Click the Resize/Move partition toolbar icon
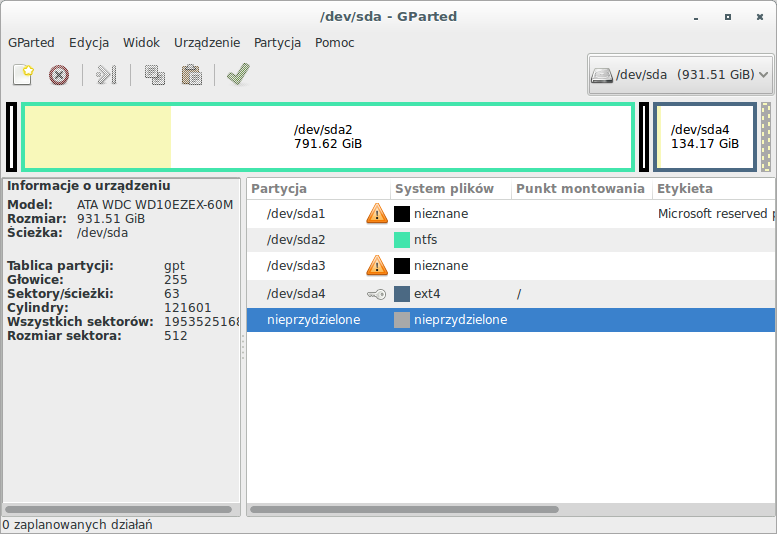Viewport: 777px width, 534px height. (106, 74)
